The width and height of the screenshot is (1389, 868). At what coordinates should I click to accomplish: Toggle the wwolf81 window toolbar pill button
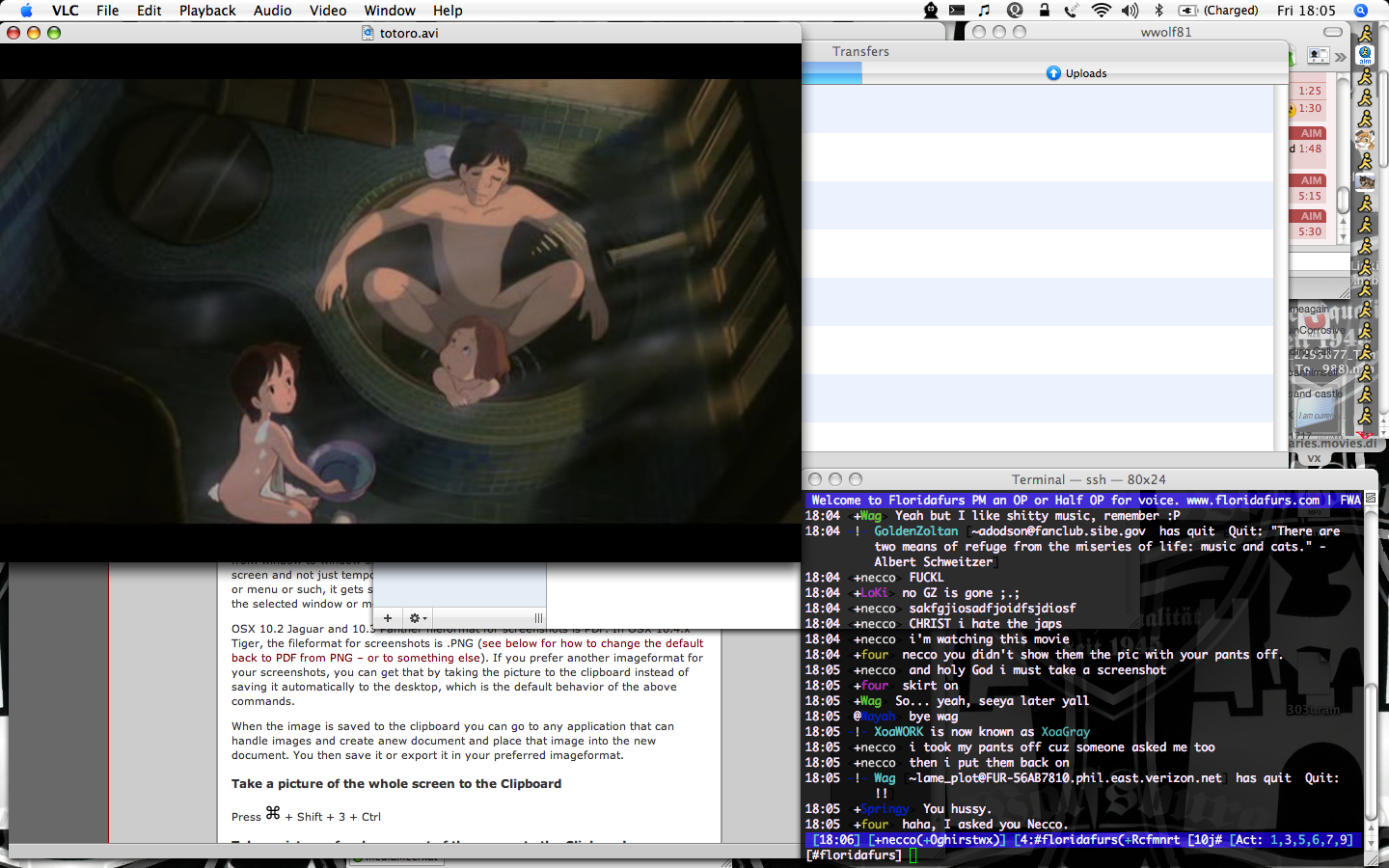(x=1333, y=32)
